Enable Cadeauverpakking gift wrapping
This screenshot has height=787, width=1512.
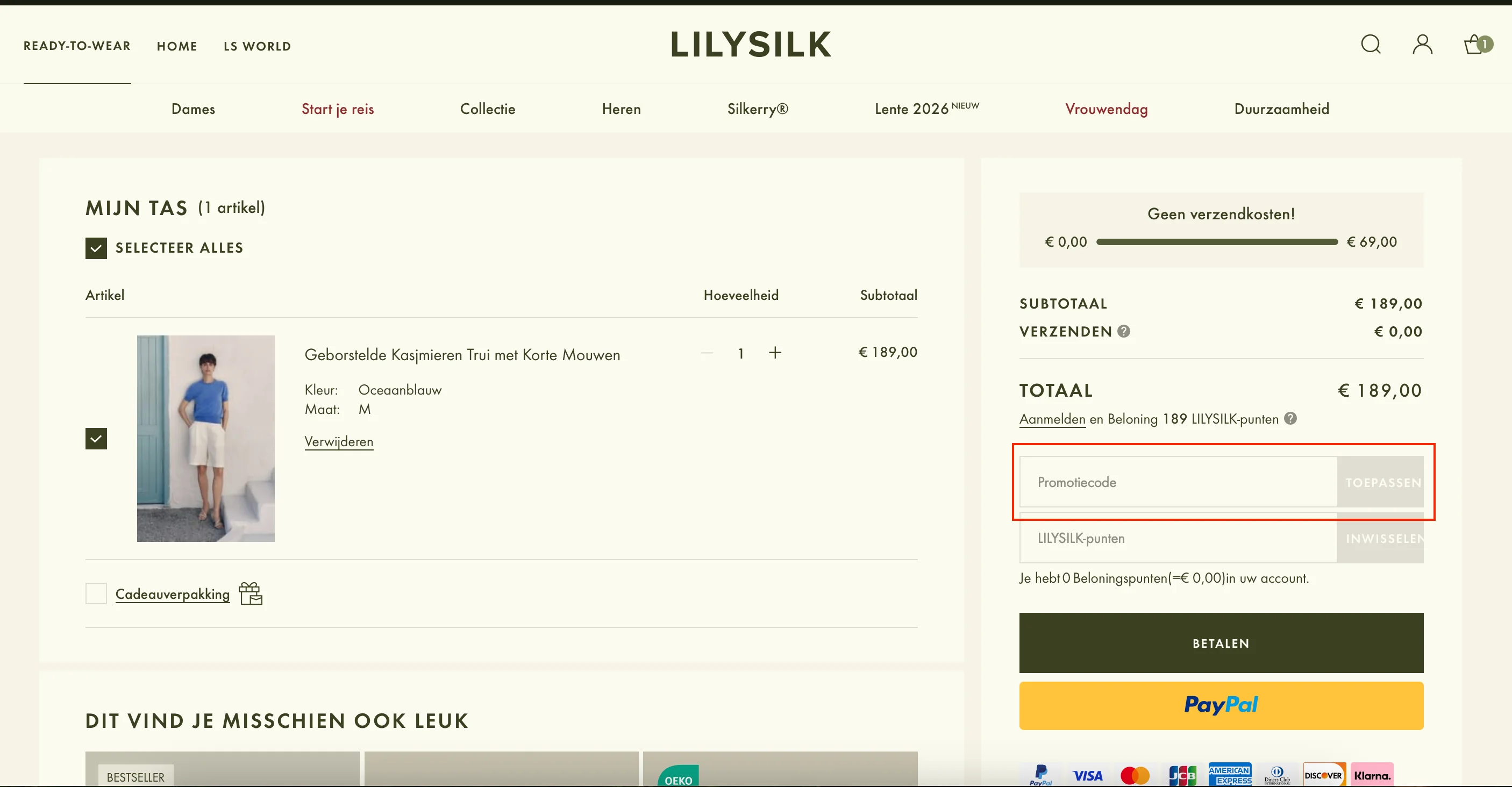tap(96, 593)
